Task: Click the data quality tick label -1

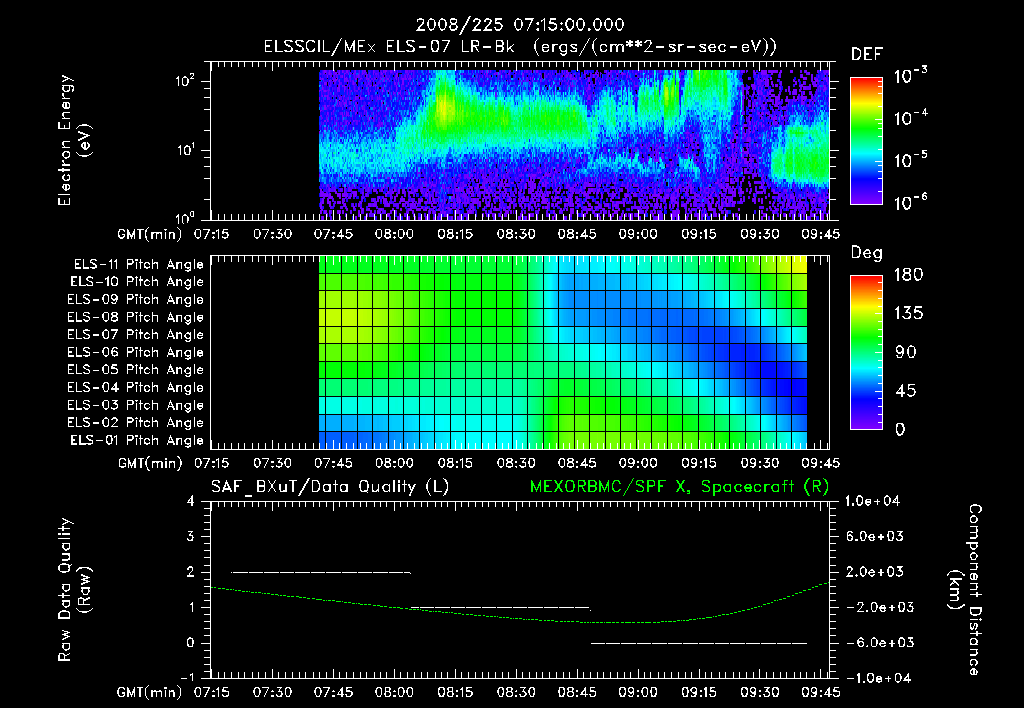Action: click(187, 677)
